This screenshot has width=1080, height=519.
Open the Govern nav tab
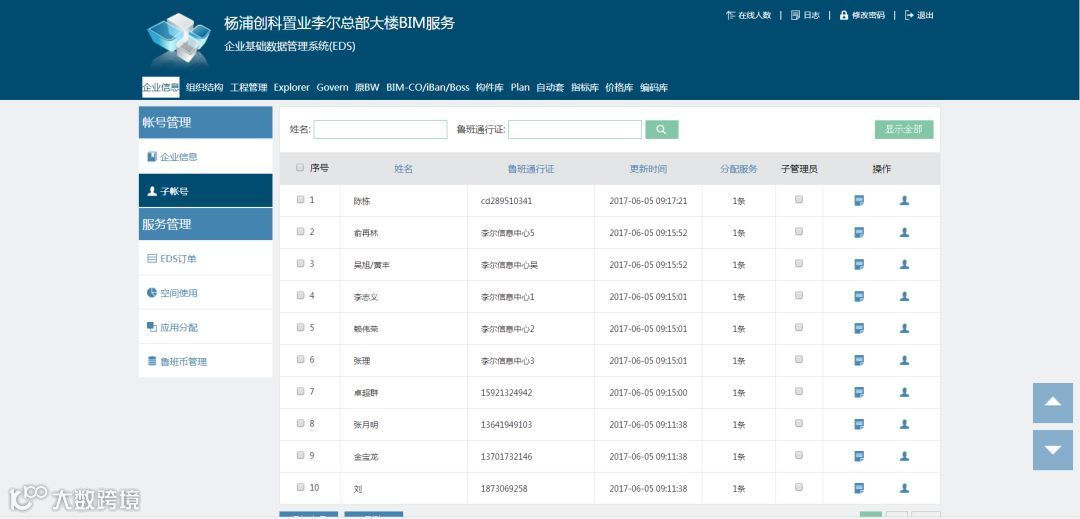point(333,87)
